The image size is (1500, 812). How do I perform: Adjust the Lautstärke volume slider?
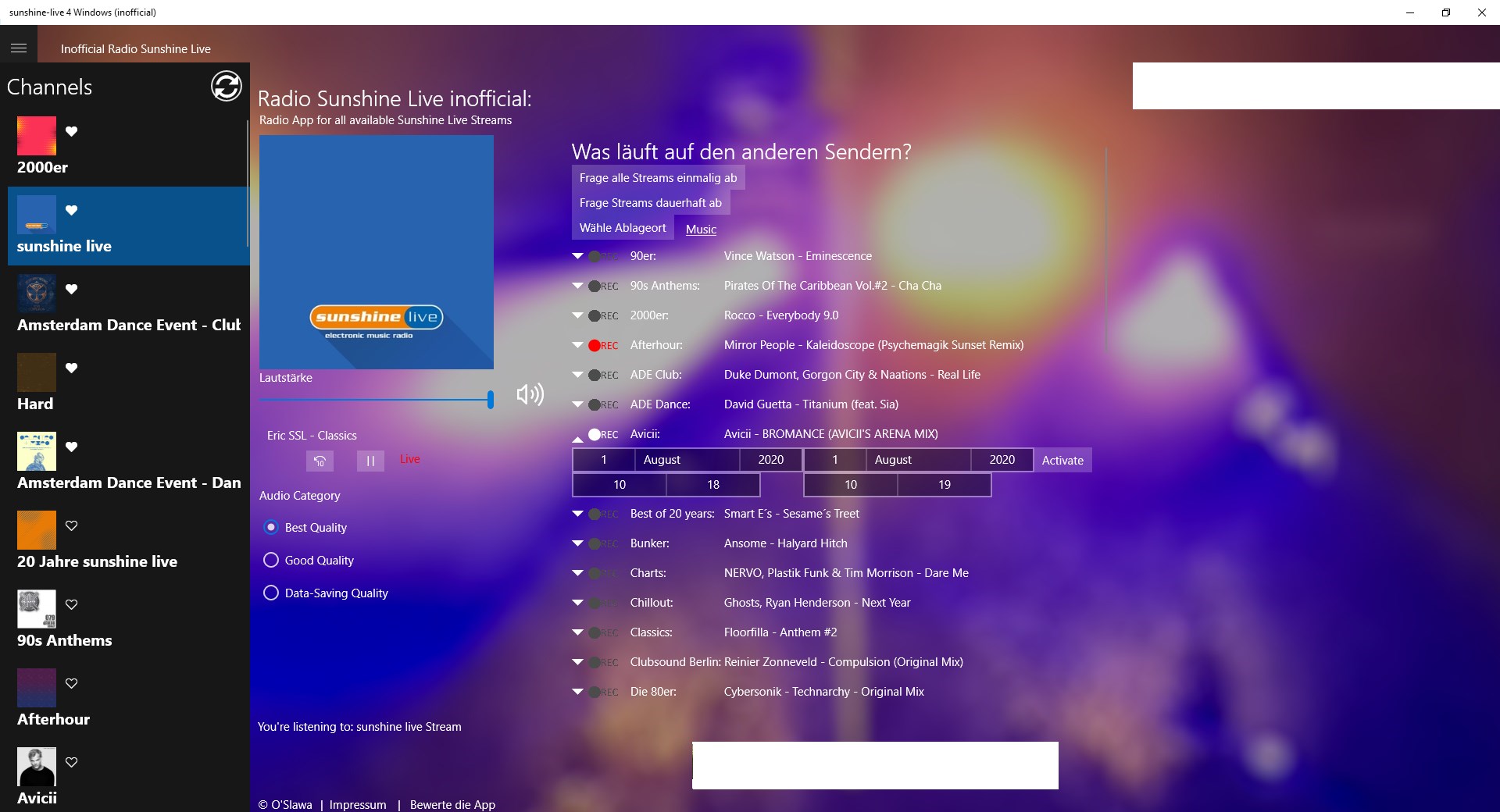[377, 400]
